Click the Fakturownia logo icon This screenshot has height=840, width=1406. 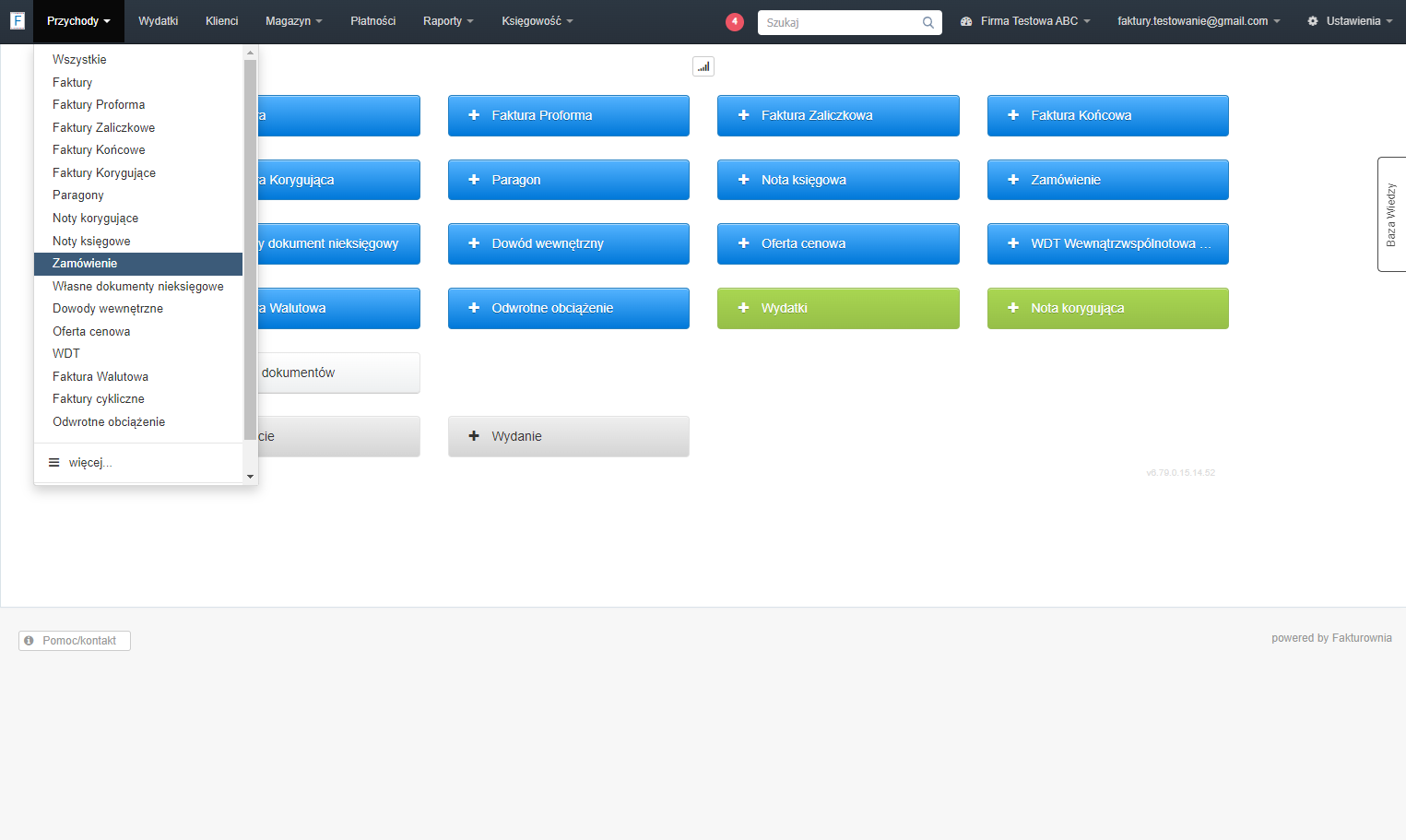(x=17, y=20)
